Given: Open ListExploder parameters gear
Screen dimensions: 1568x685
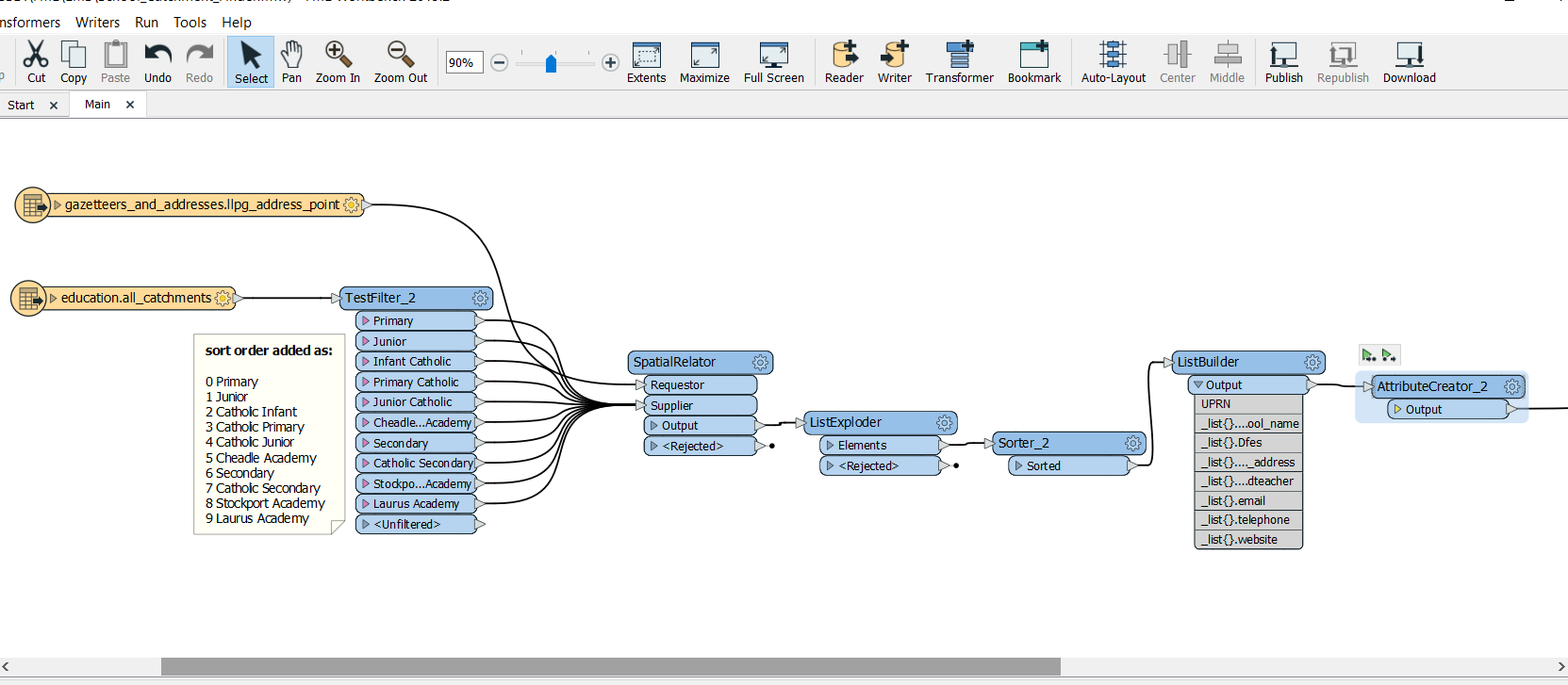Looking at the screenshot, I should pyautogui.click(x=944, y=422).
